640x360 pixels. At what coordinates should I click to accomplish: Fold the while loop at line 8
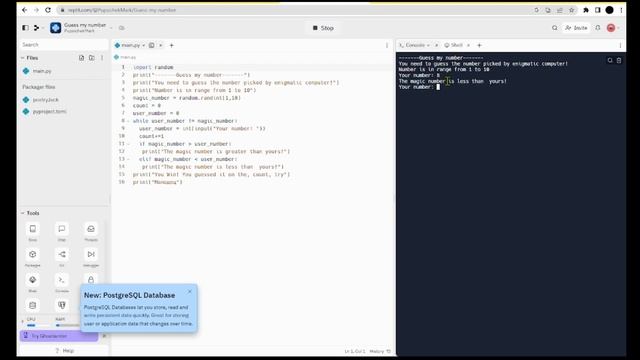[128, 121]
